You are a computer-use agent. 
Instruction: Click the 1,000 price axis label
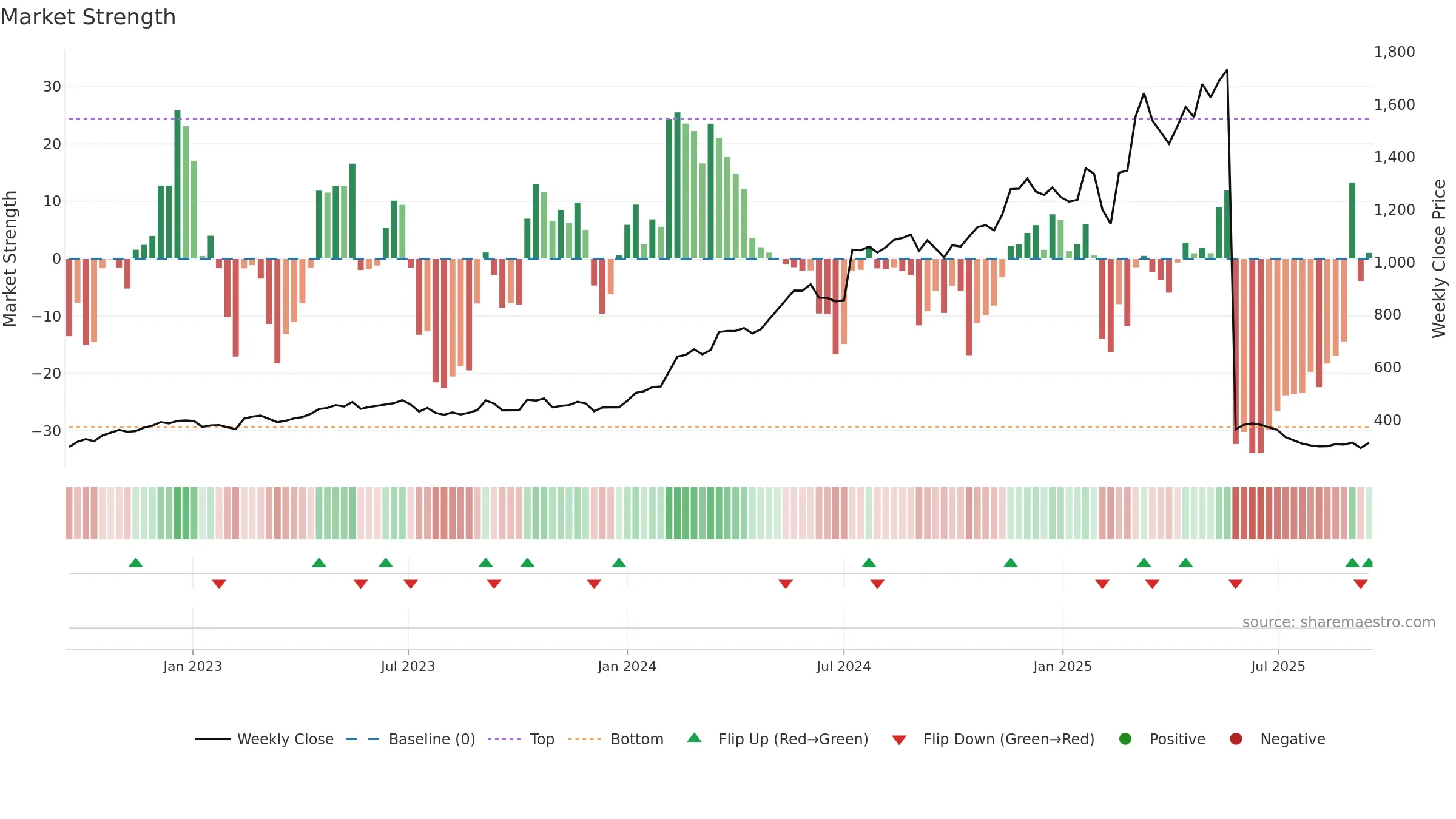[1394, 263]
